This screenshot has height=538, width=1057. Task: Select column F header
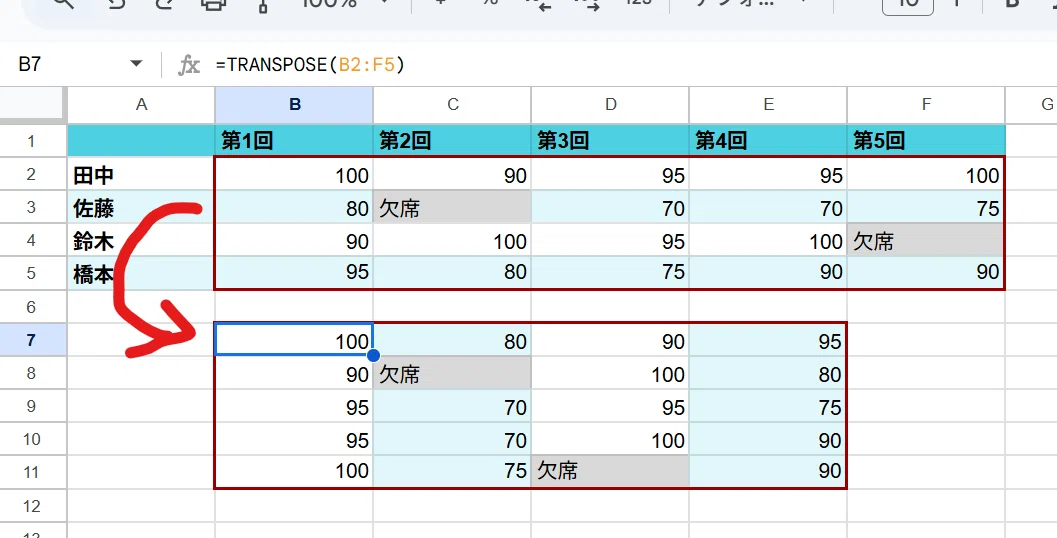(926, 104)
